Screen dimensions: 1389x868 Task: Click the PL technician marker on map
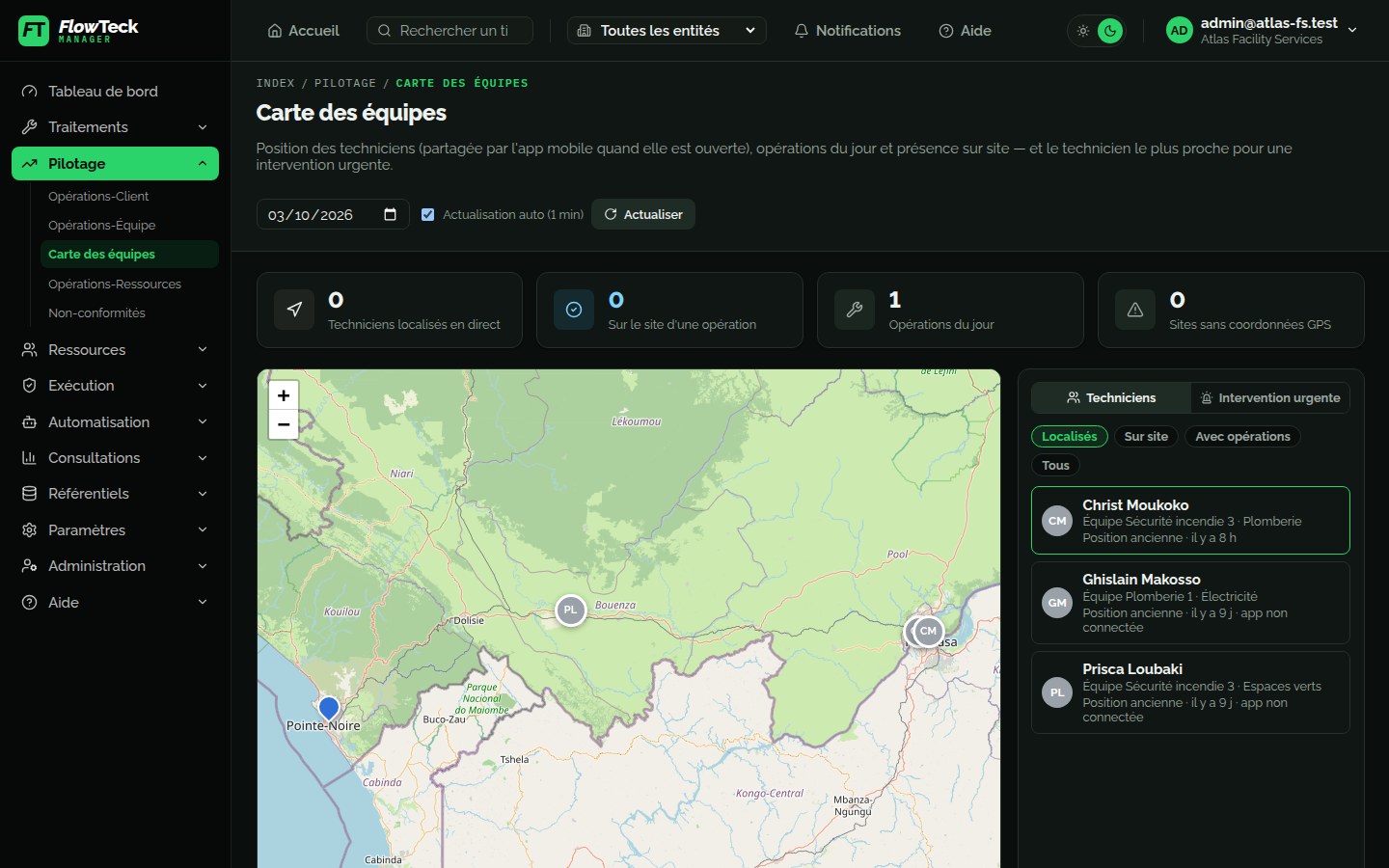(x=571, y=610)
